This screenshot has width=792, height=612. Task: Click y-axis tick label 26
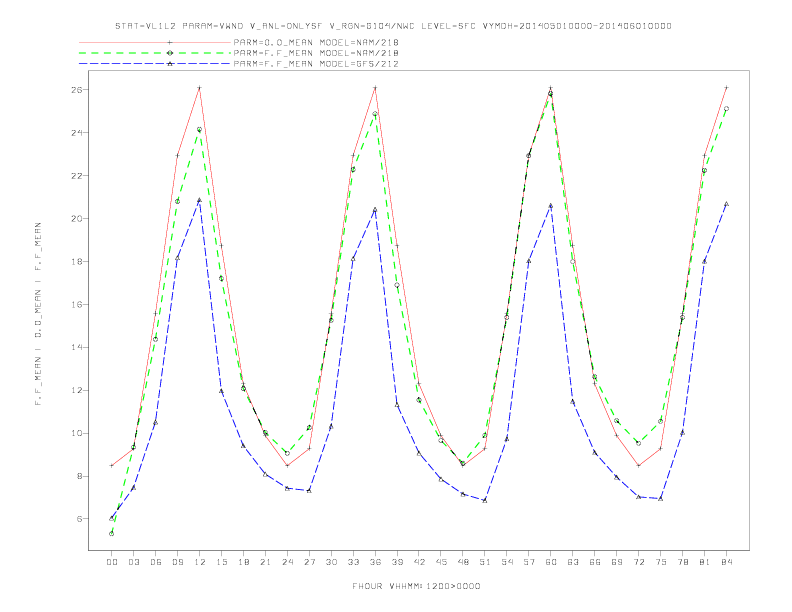point(79,90)
